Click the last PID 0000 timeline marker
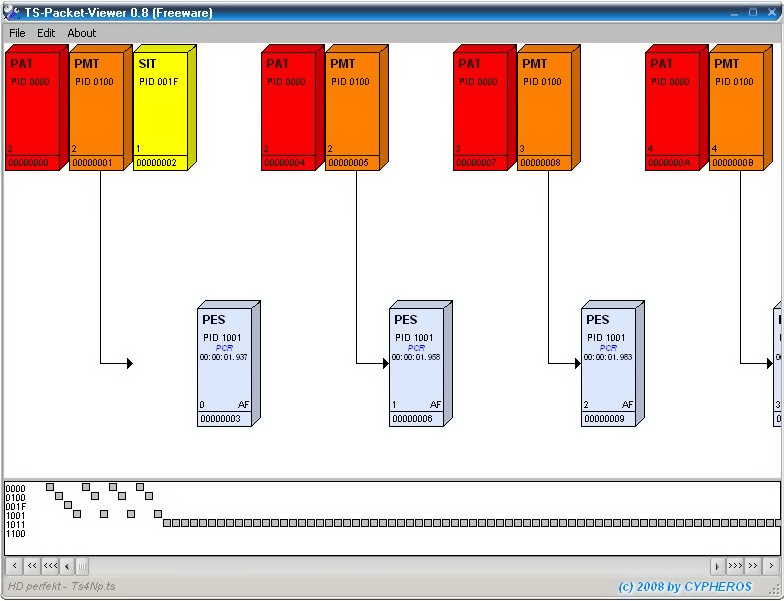The width and height of the screenshot is (784, 601). pyautogui.click(x=140, y=487)
